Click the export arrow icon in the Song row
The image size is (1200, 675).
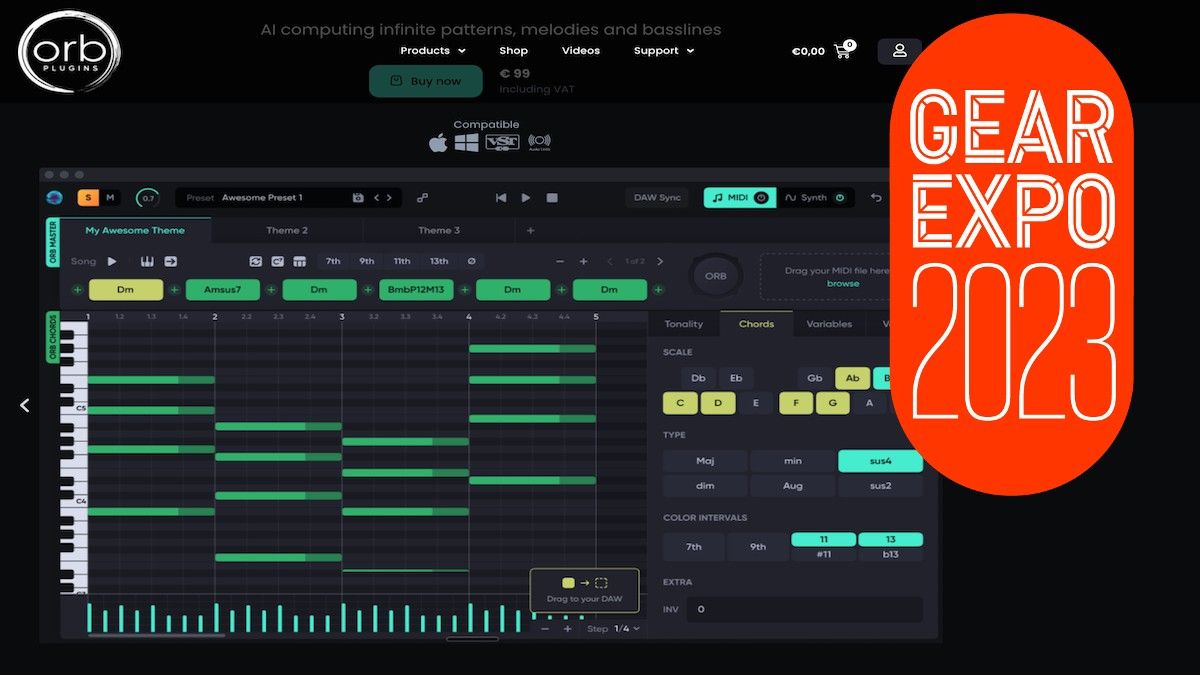coord(170,261)
